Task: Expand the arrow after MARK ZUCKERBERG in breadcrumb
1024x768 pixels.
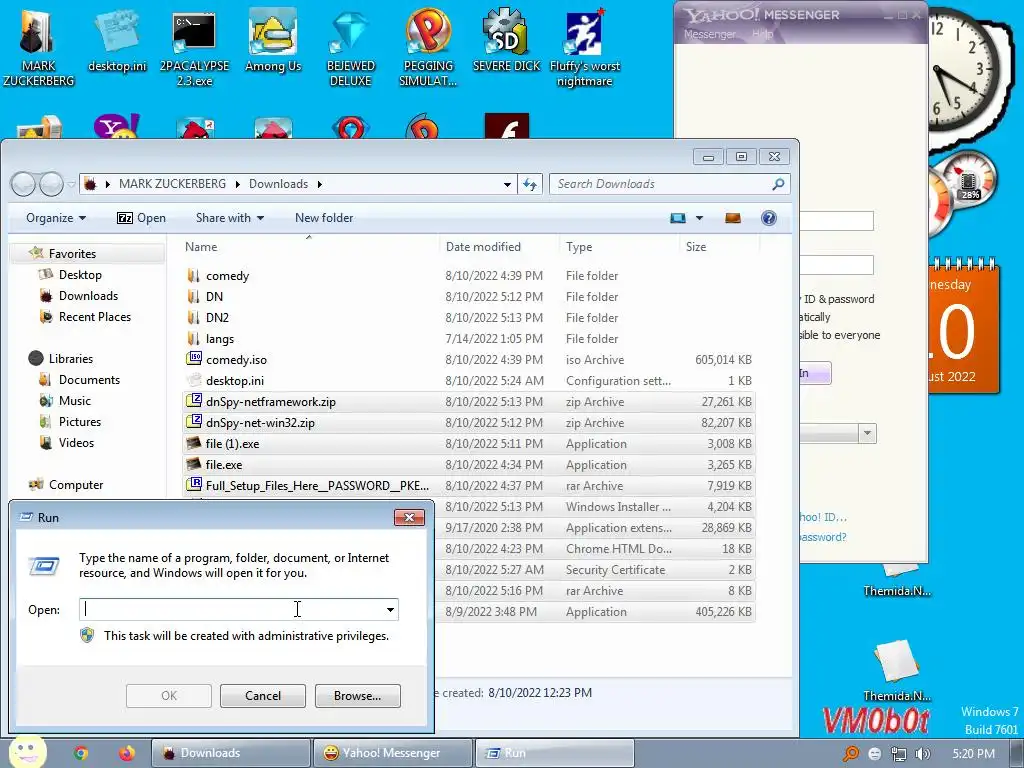Action: 238,184
